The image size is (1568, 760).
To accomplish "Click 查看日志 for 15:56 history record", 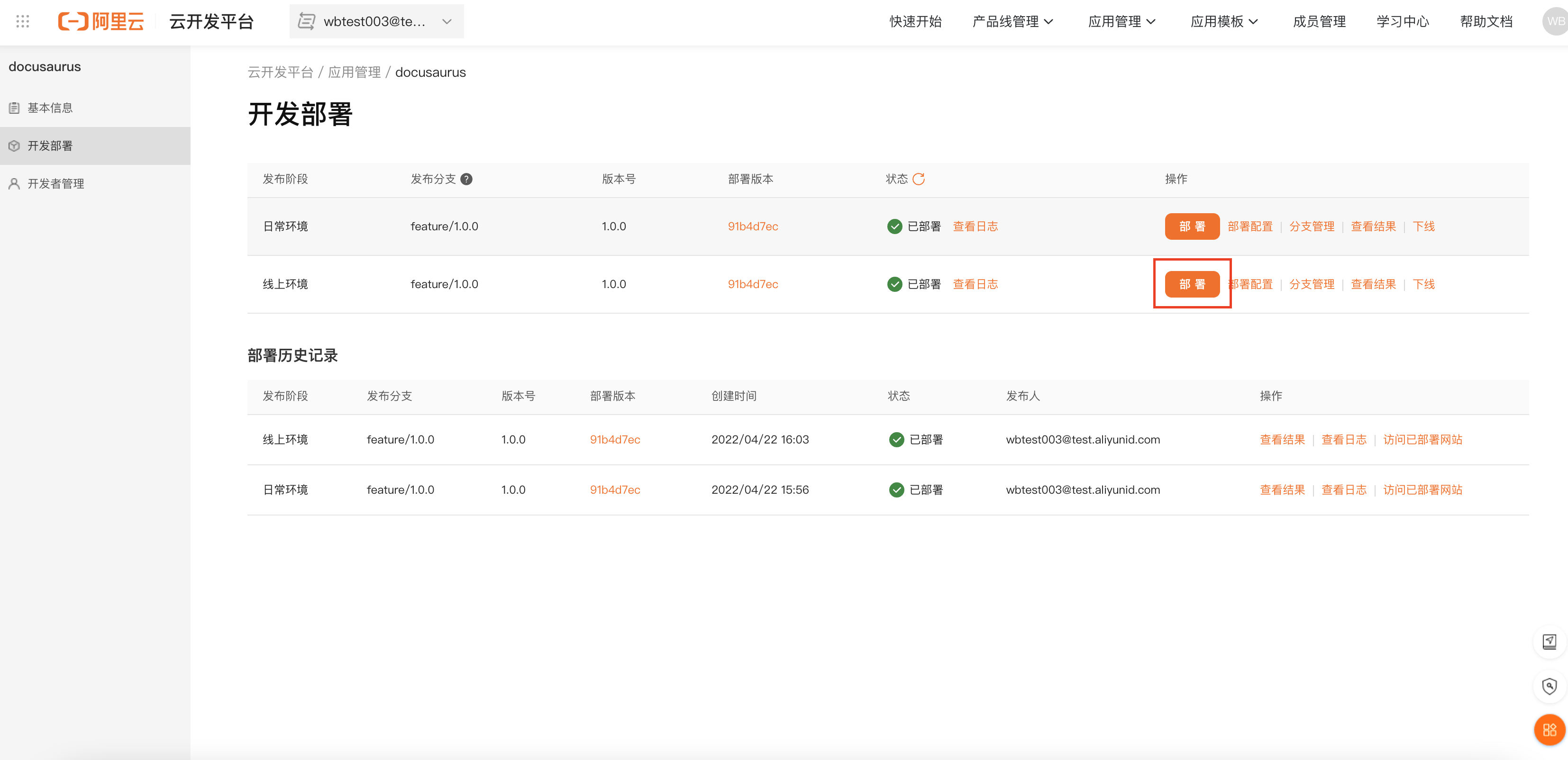I will coord(1343,490).
